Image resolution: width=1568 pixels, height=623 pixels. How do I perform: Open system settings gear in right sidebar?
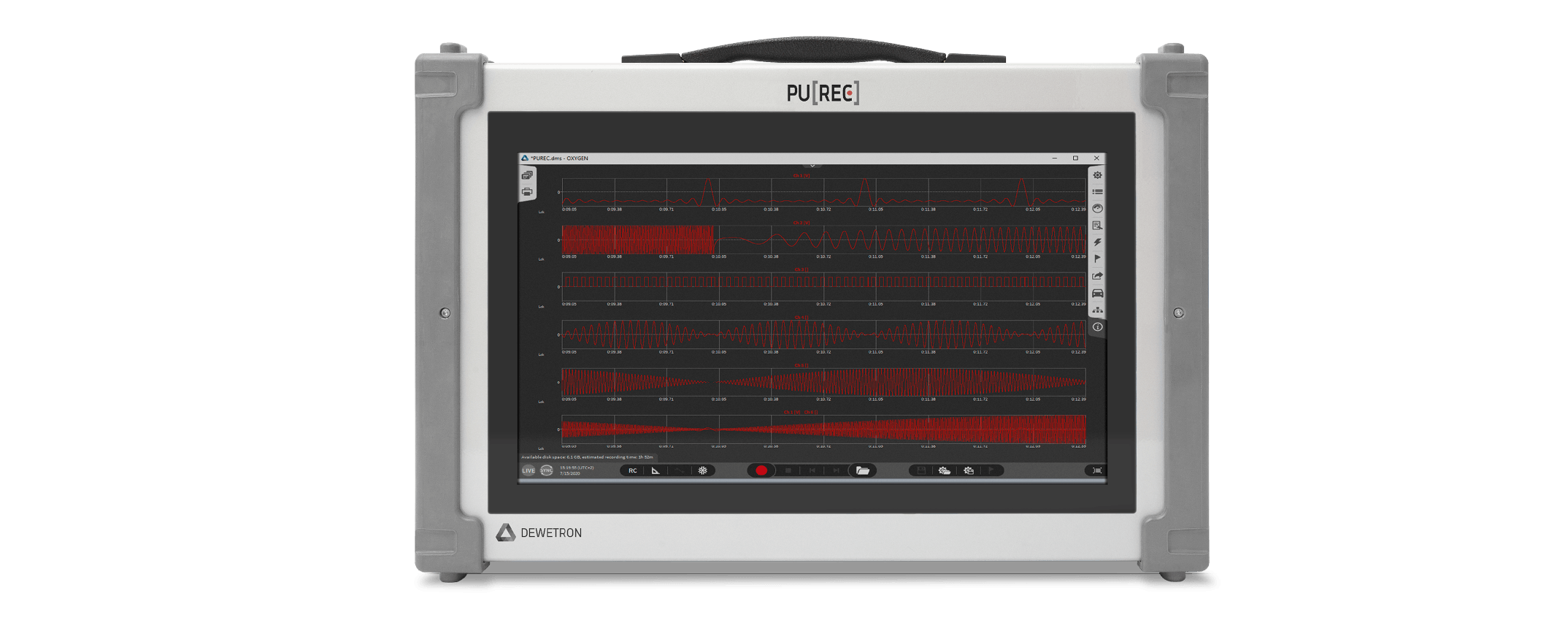(1097, 175)
